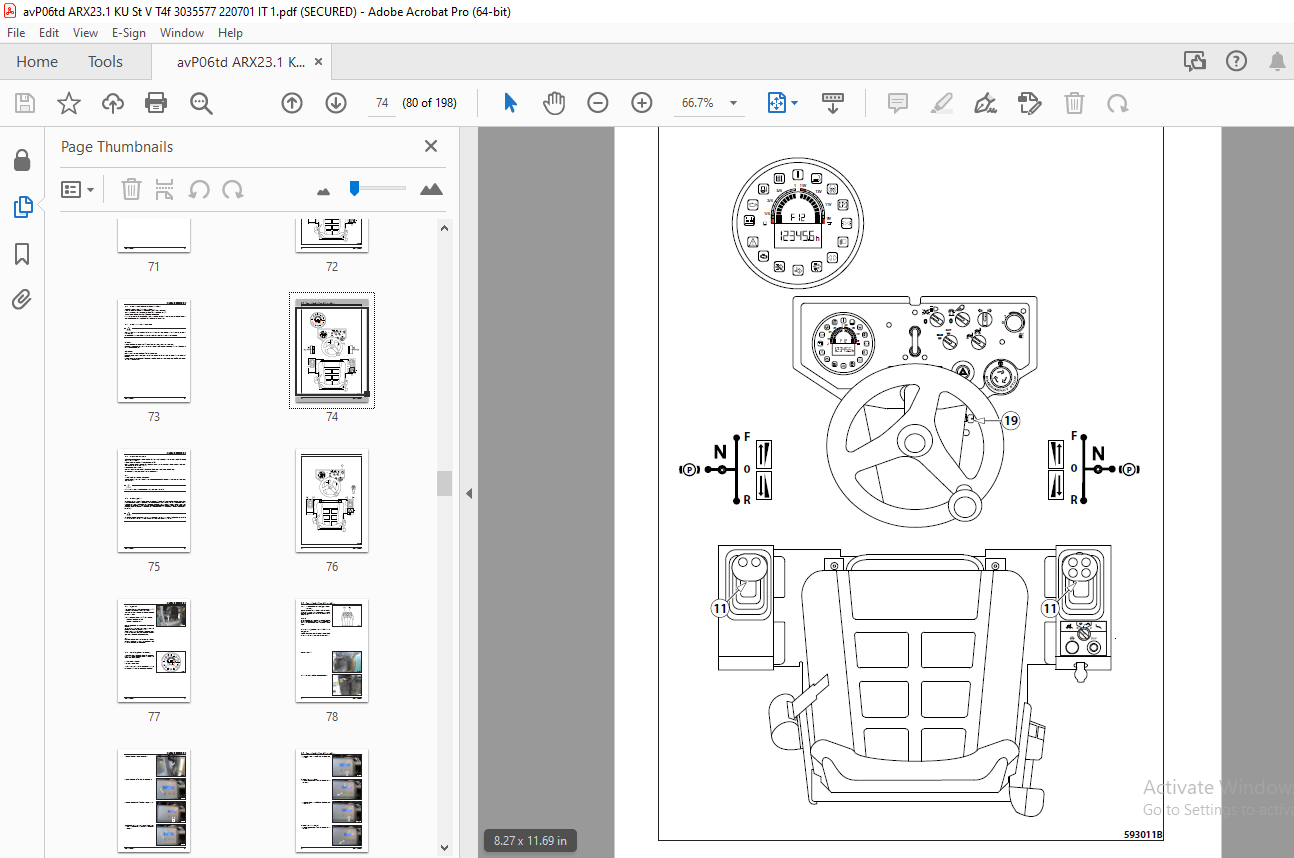
Task: Reduce thumbnail size with small mountain icon
Action: pos(323,190)
